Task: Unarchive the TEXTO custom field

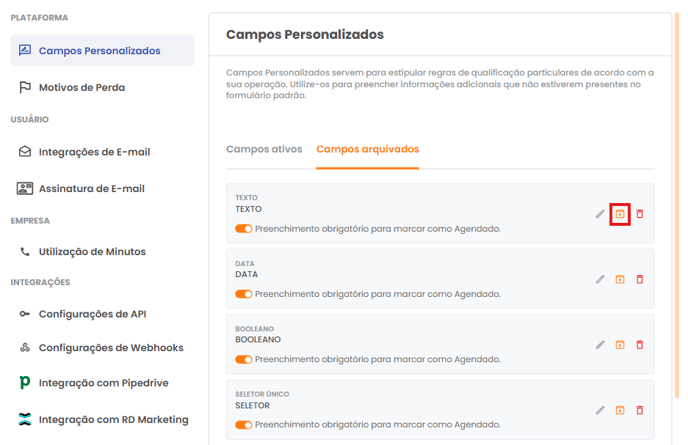Action: 620,214
